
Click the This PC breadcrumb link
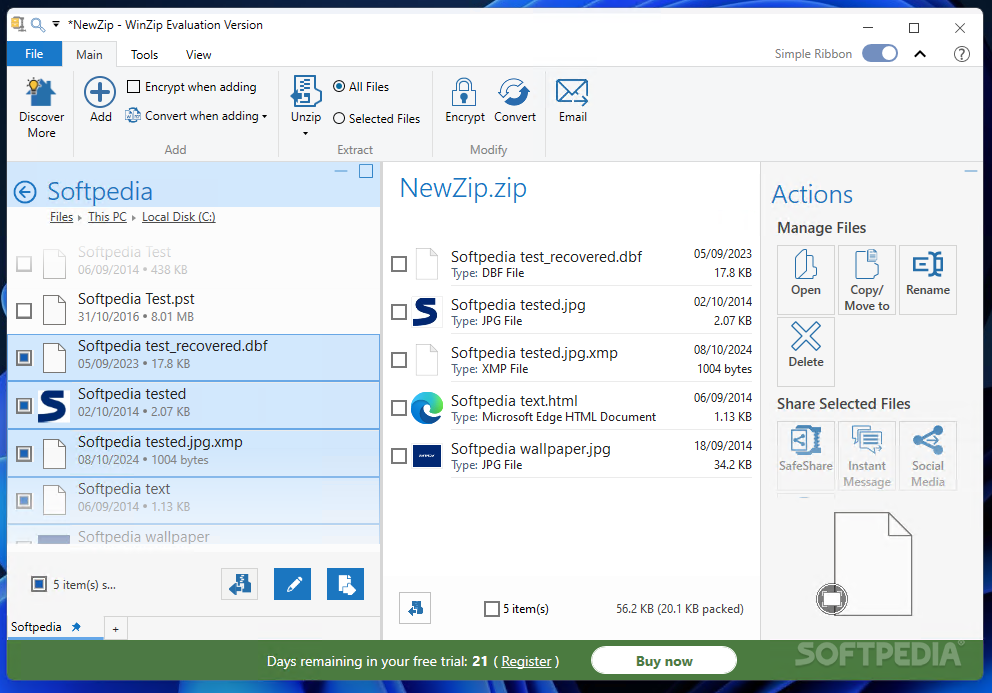click(107, 217)
